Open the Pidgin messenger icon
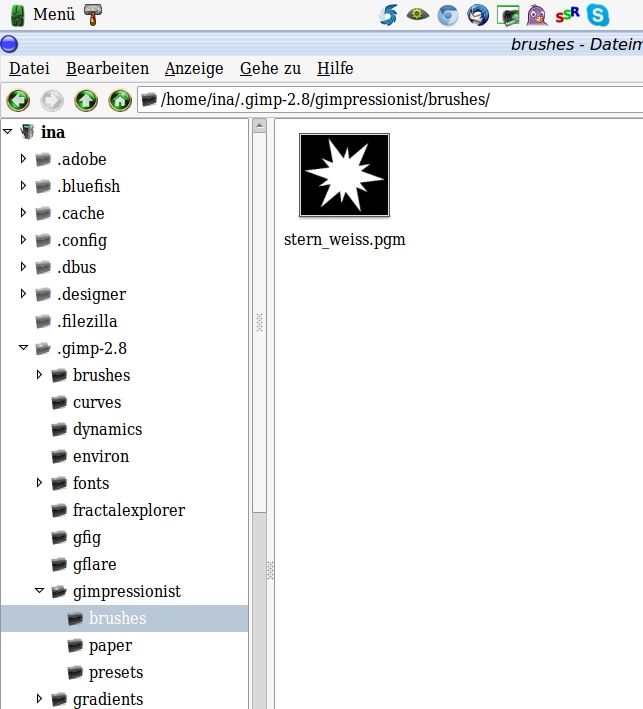 click(x=537, y=15)
